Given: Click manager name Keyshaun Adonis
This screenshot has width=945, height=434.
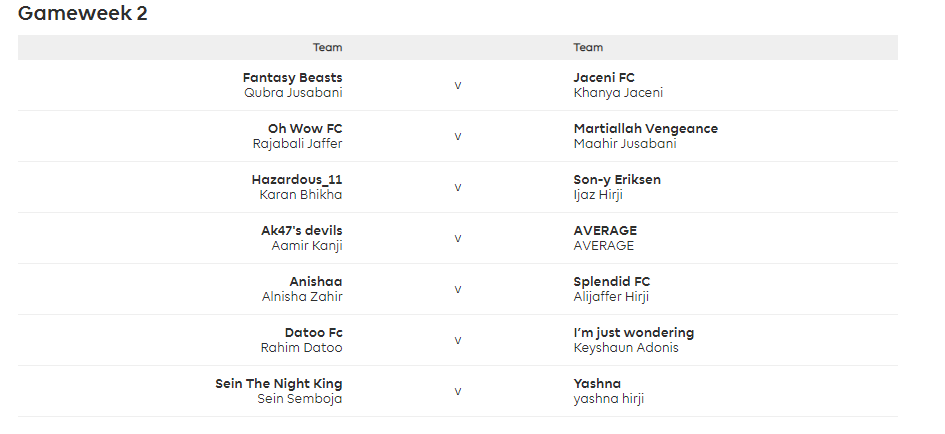Looking at the screenshot, I should point(626,348).
